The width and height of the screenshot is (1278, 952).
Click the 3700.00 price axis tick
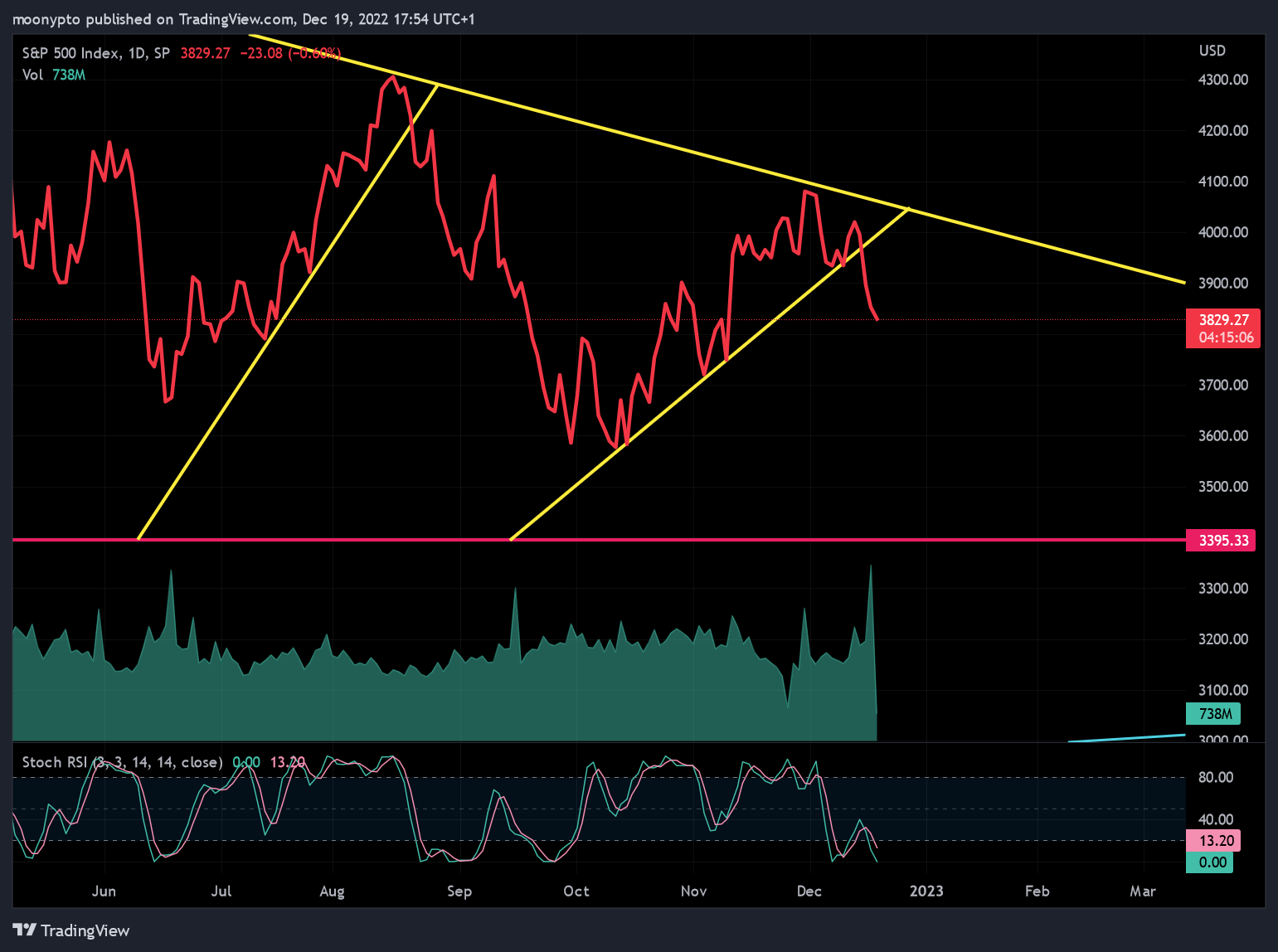[1223, 385]
